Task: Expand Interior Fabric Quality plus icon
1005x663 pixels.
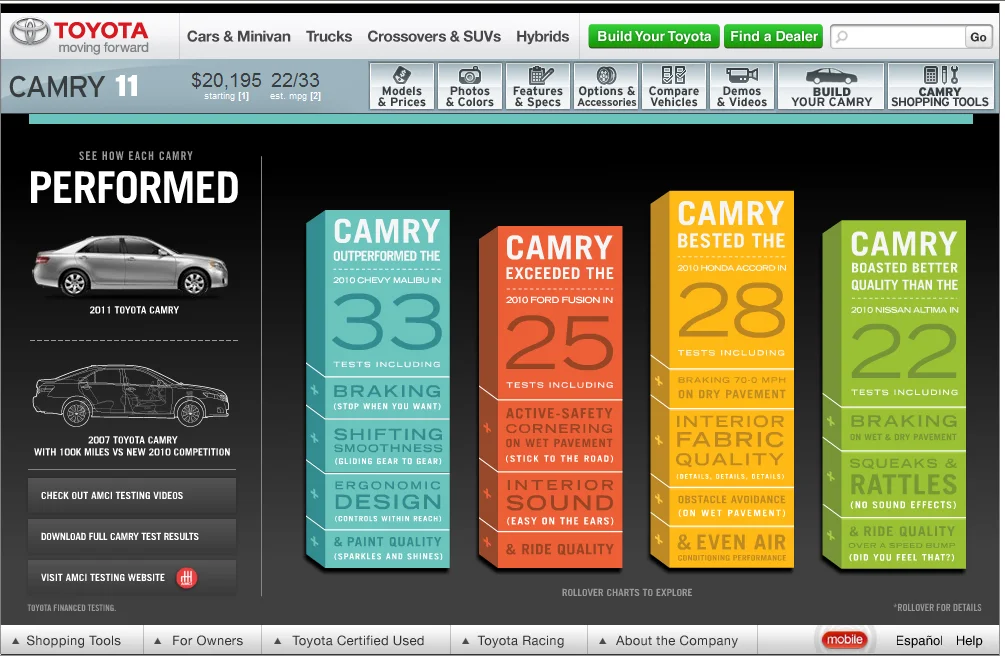Action: [x=658, y=439]
